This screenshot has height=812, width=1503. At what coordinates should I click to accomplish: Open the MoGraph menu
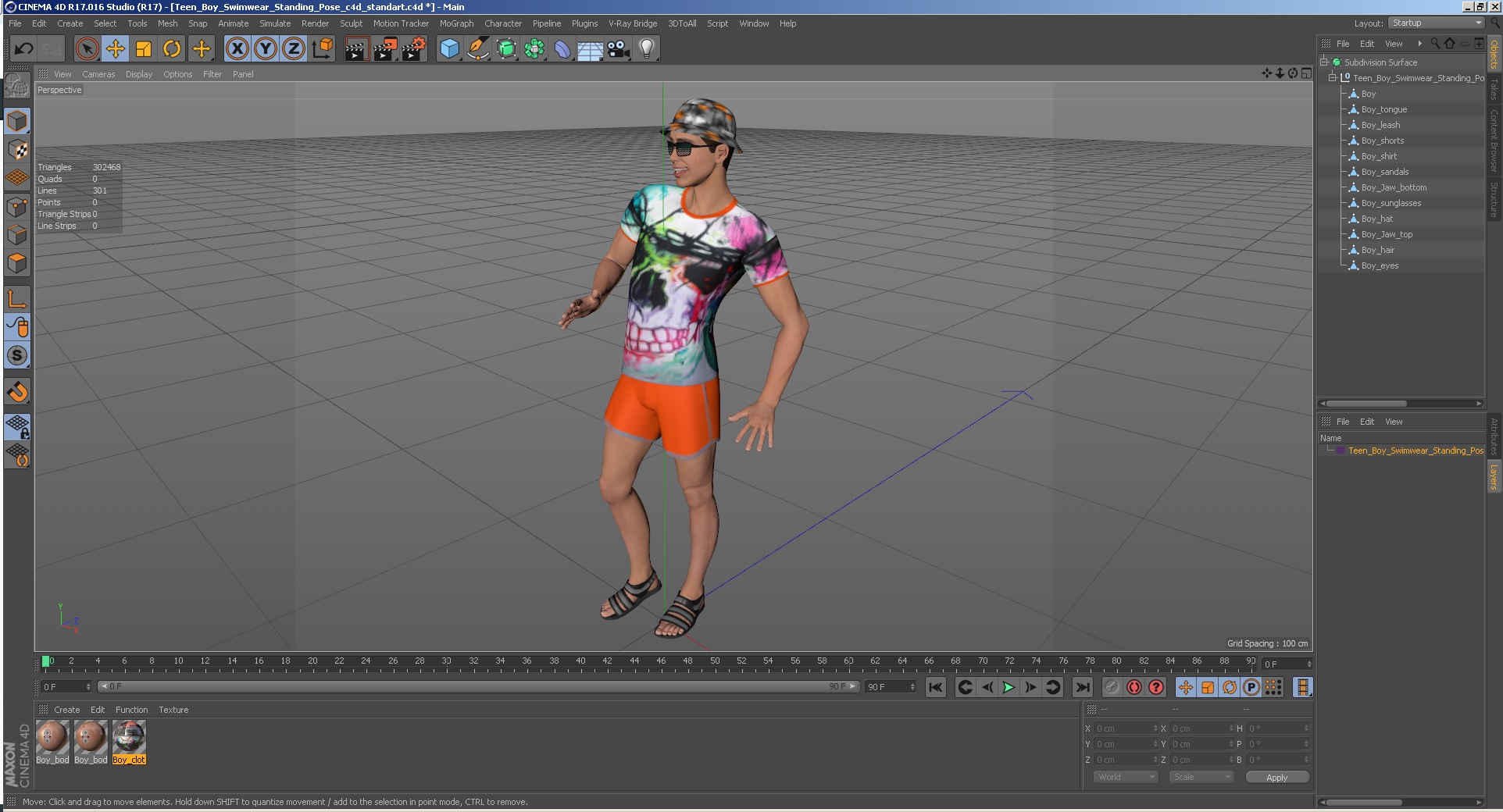click(x=456, y=23)
